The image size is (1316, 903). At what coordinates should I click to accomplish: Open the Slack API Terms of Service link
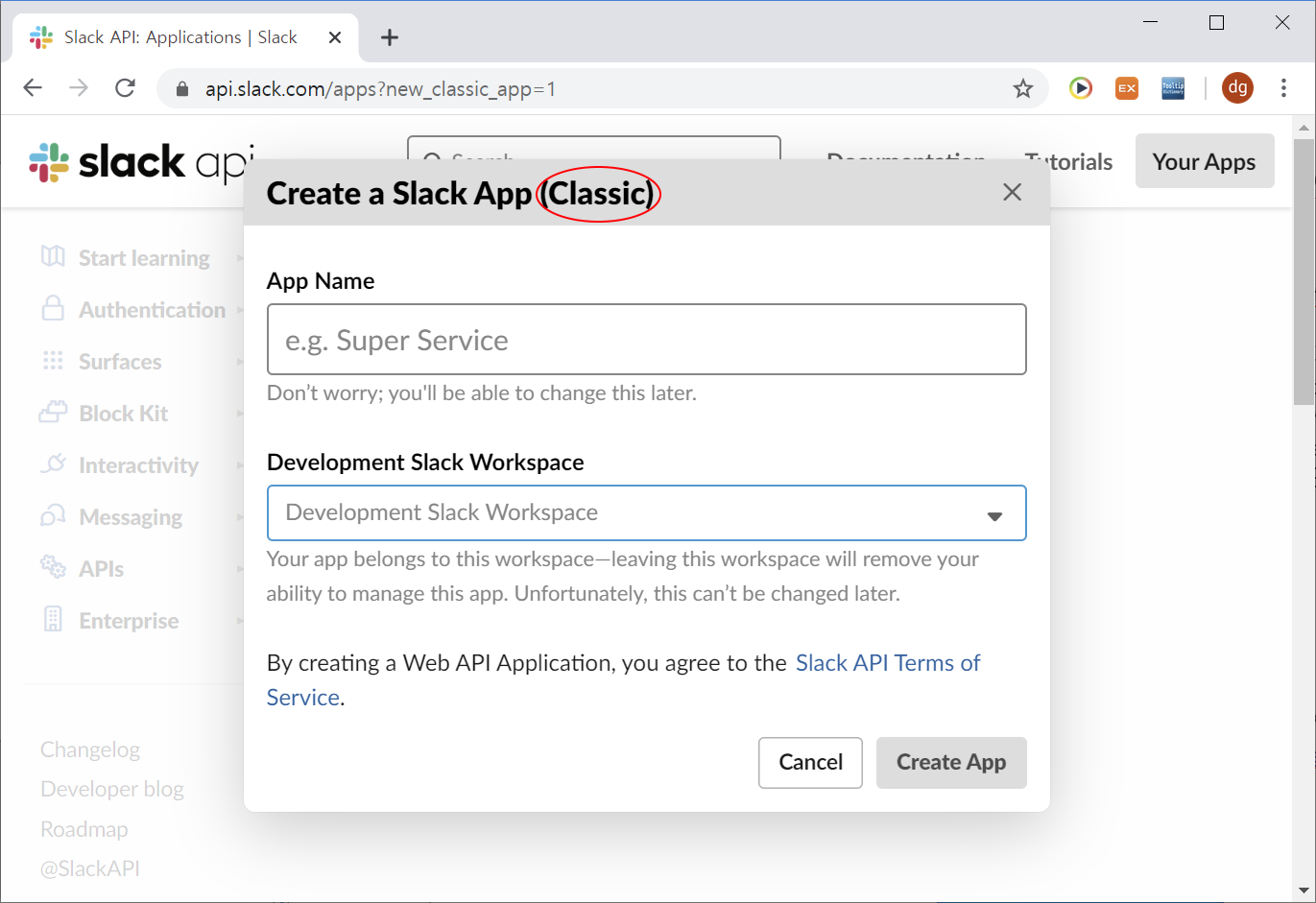point(888,663)
